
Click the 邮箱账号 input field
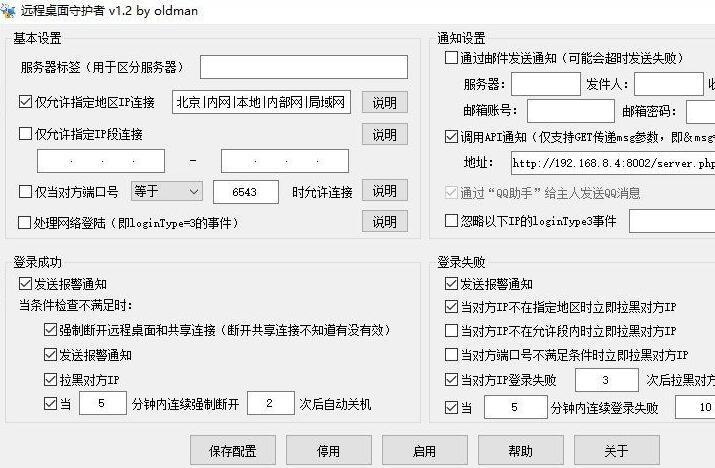pos(571,111)
